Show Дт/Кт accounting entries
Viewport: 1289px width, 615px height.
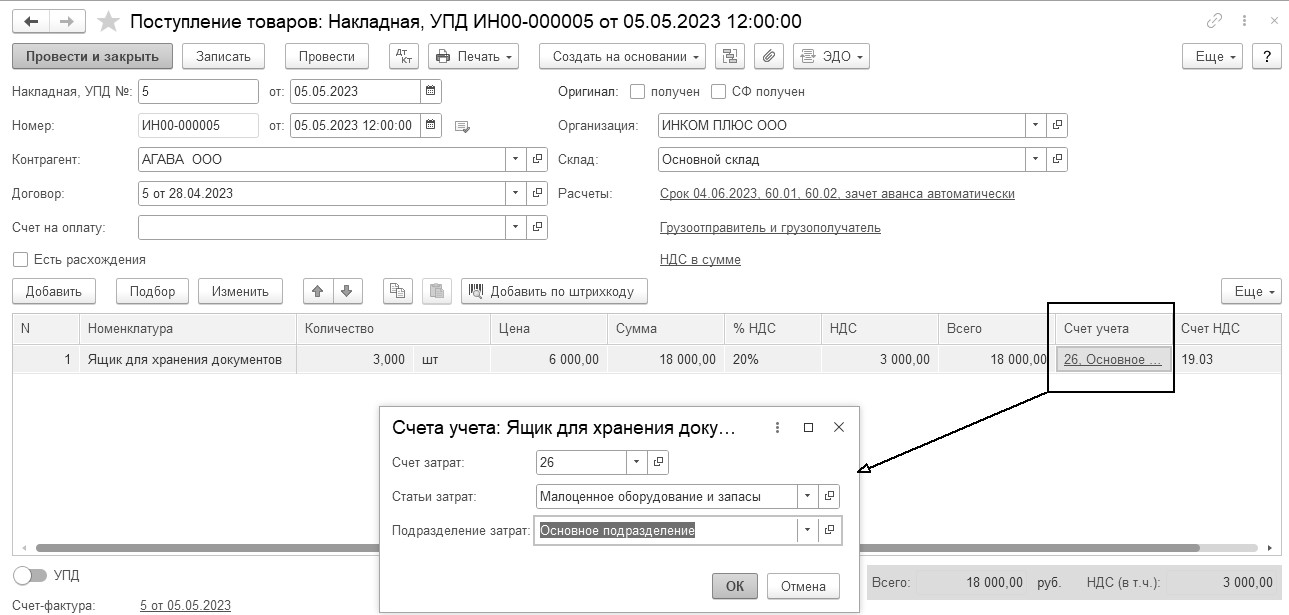pyautogui.click(x=403, y=56)
